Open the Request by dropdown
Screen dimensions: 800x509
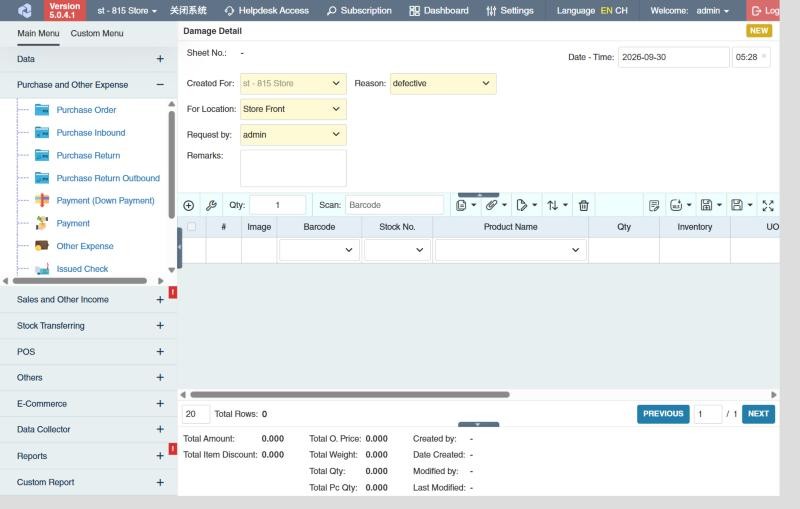tap(293, 135)
